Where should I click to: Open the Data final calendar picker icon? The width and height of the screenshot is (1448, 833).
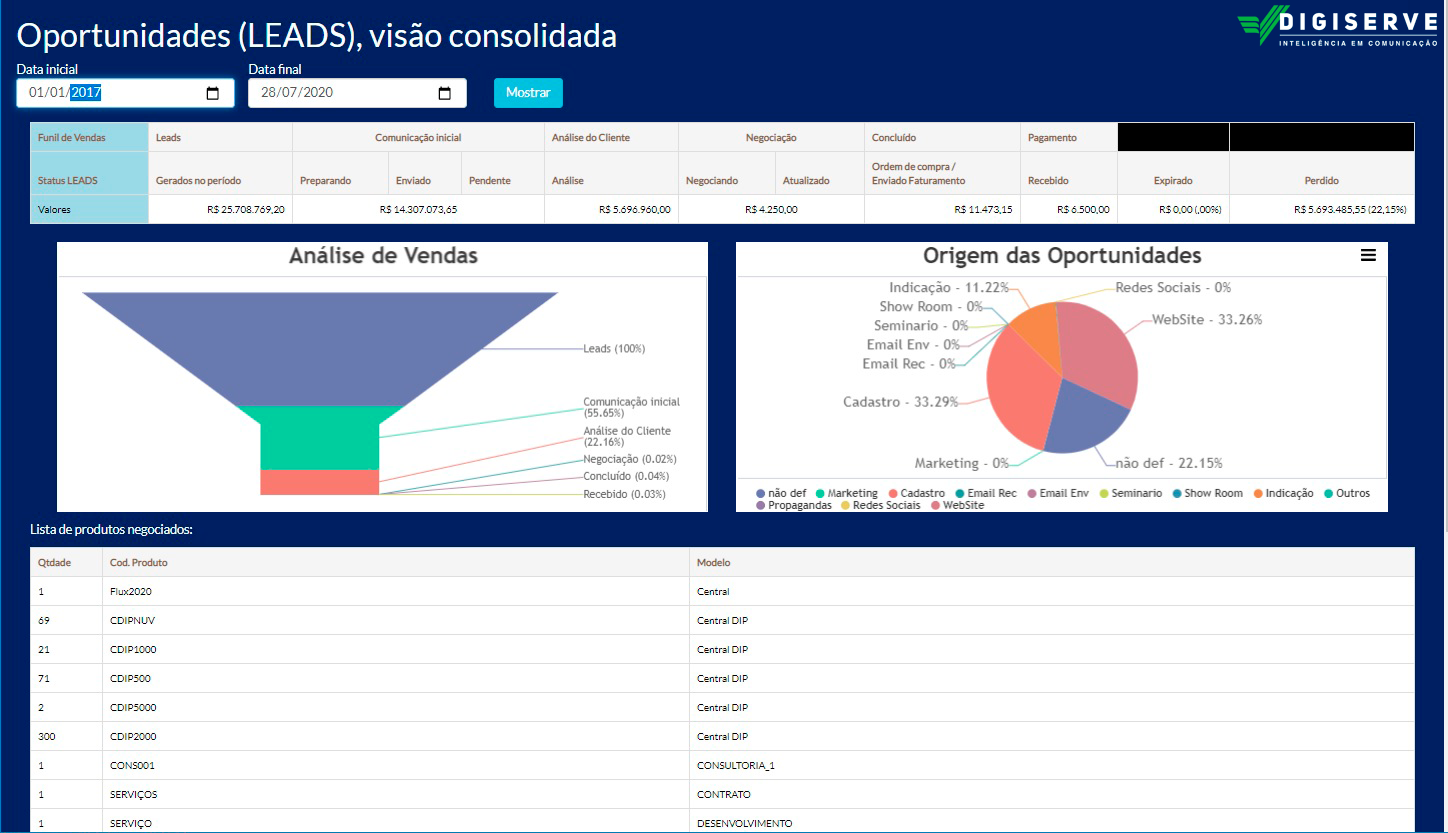(445, 93)
